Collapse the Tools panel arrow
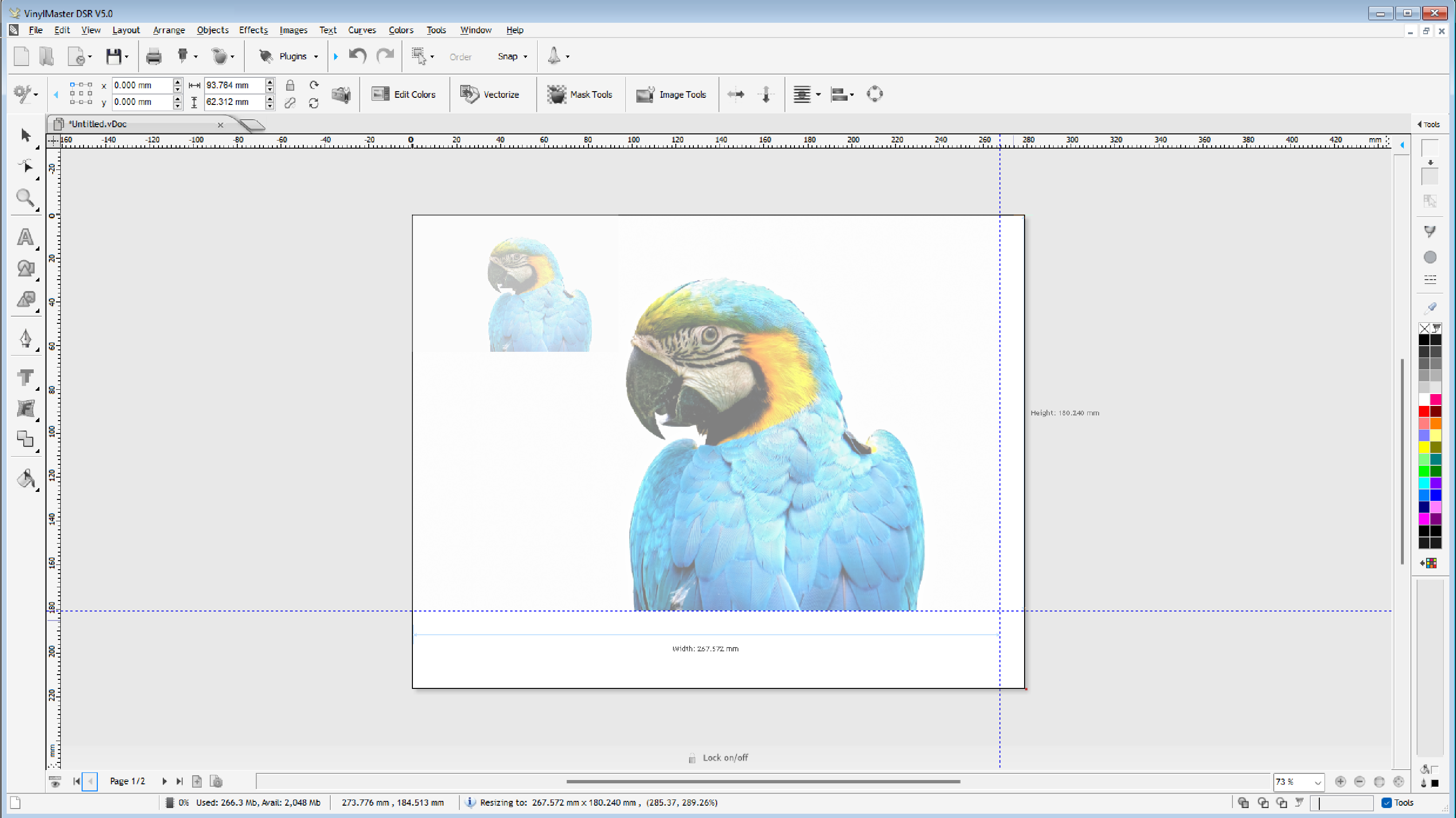This screenshot has height=818, width=1456. [1419, 124]
